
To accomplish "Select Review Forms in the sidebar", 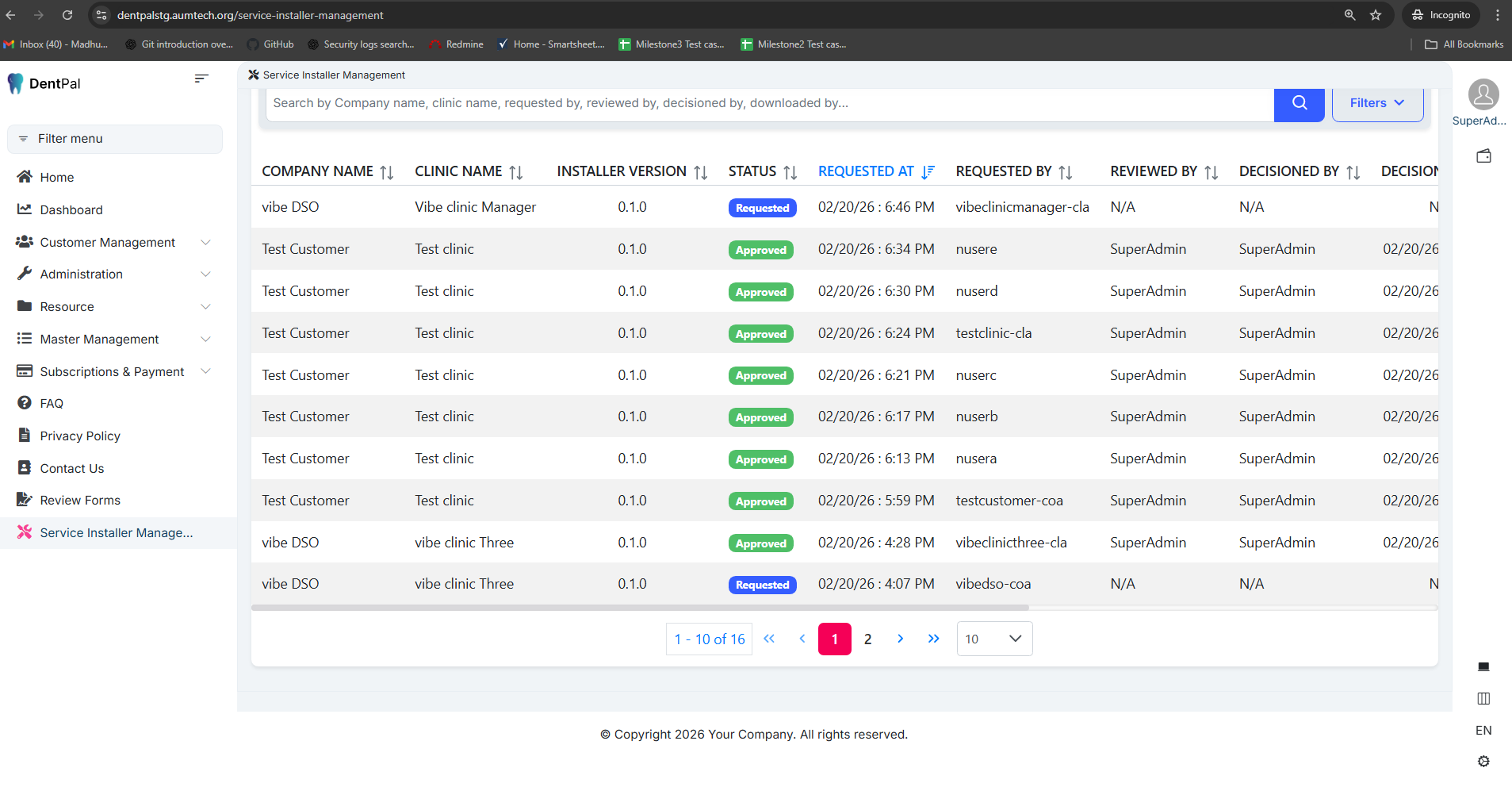I will pos(80,500).
